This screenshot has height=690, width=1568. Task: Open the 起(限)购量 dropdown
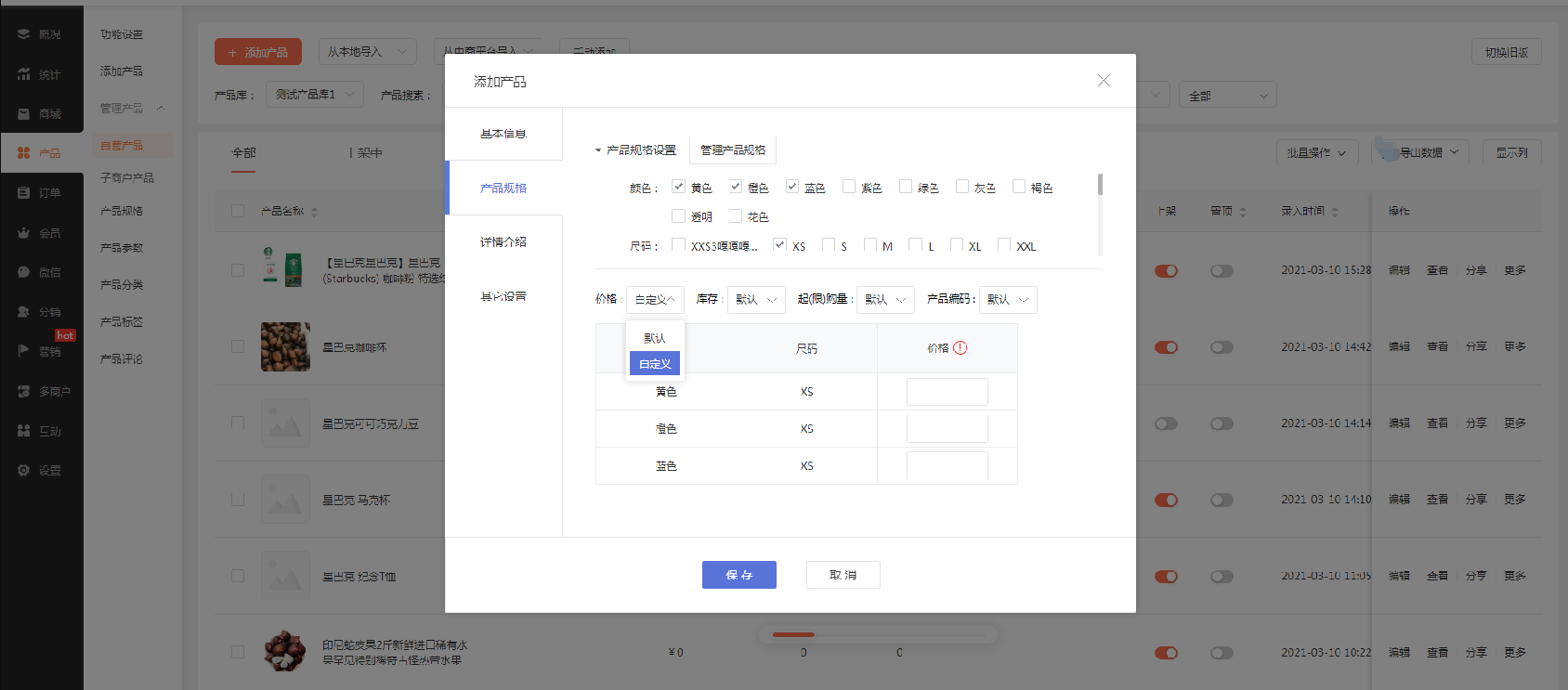click(885, 299)
